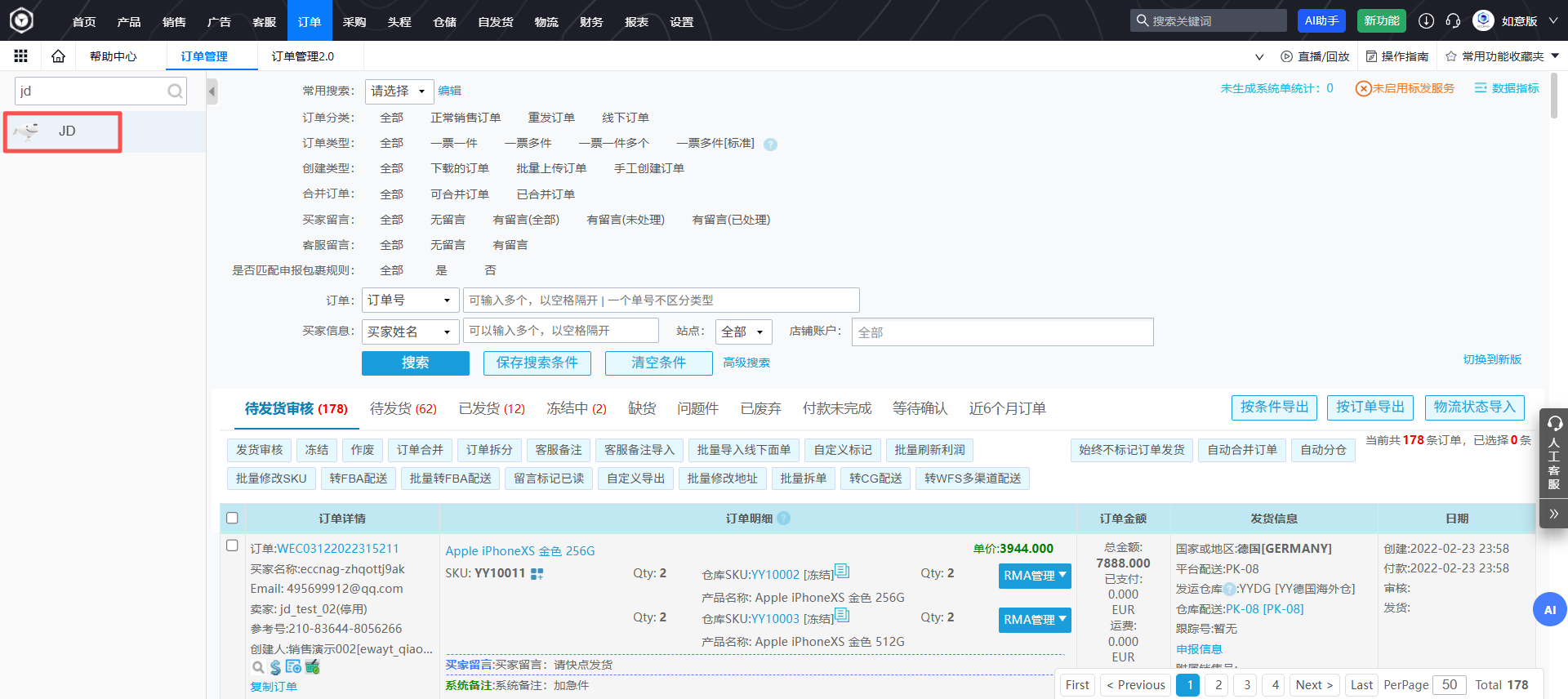1568x699 pixels.
Task: Click the help icon beside 订单明细 header
Action: click(x=783, y=518)
